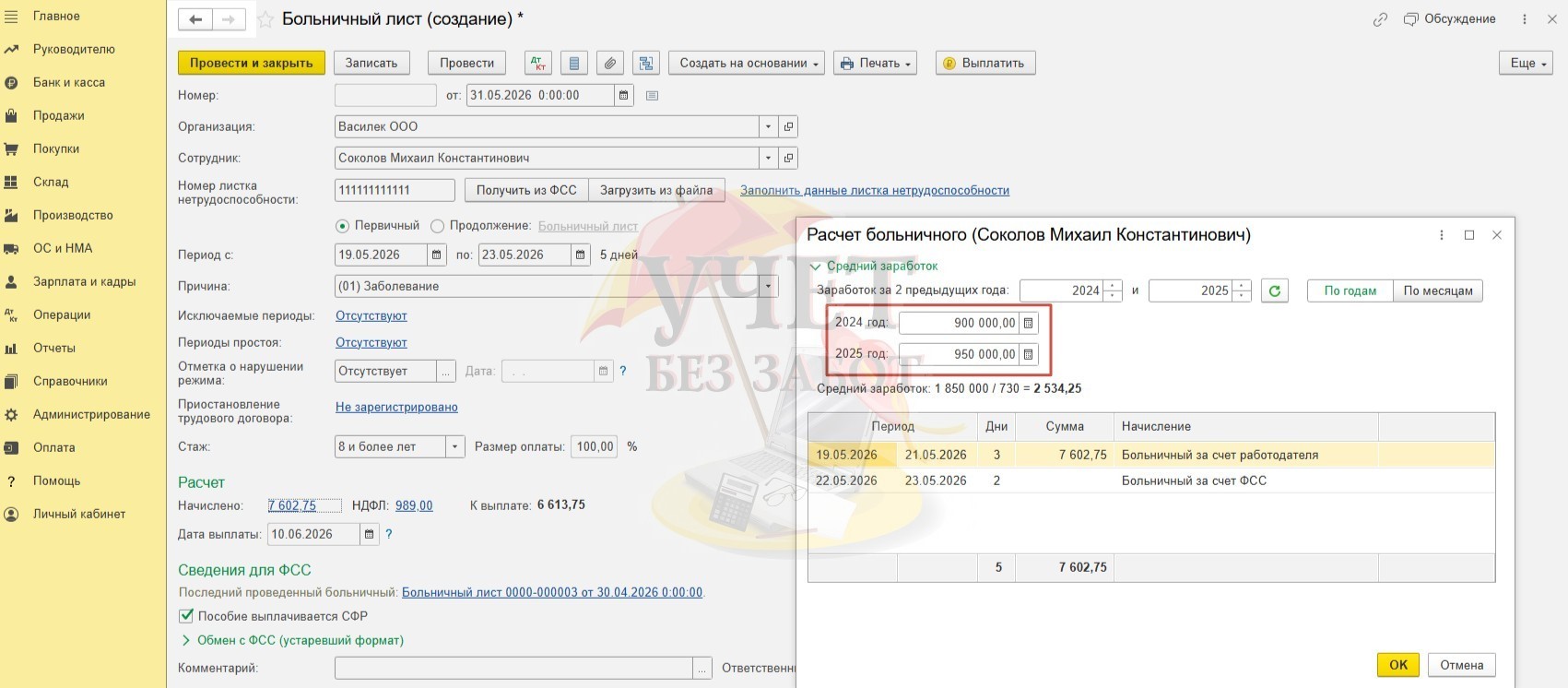This screenshot has height=688, width=1568.
Task: Click the Дт/Кт postings icon in toolbar
Action: click(538, 63)
